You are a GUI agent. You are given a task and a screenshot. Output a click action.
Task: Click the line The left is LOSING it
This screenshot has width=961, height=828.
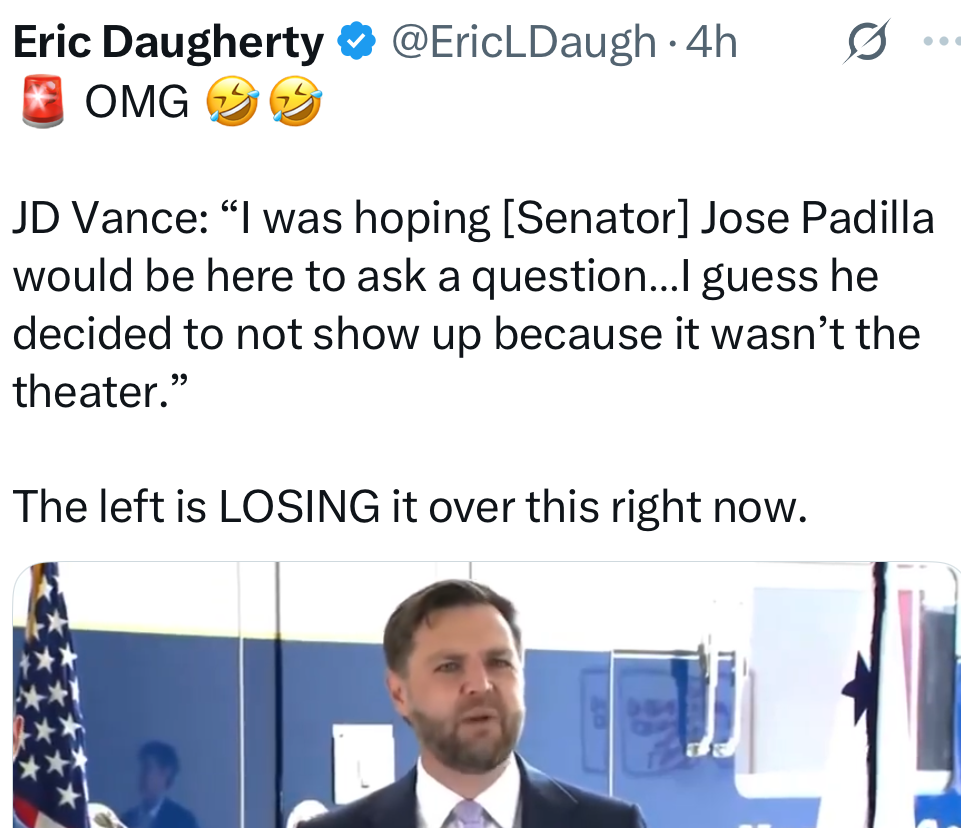[x=408, y=506]
